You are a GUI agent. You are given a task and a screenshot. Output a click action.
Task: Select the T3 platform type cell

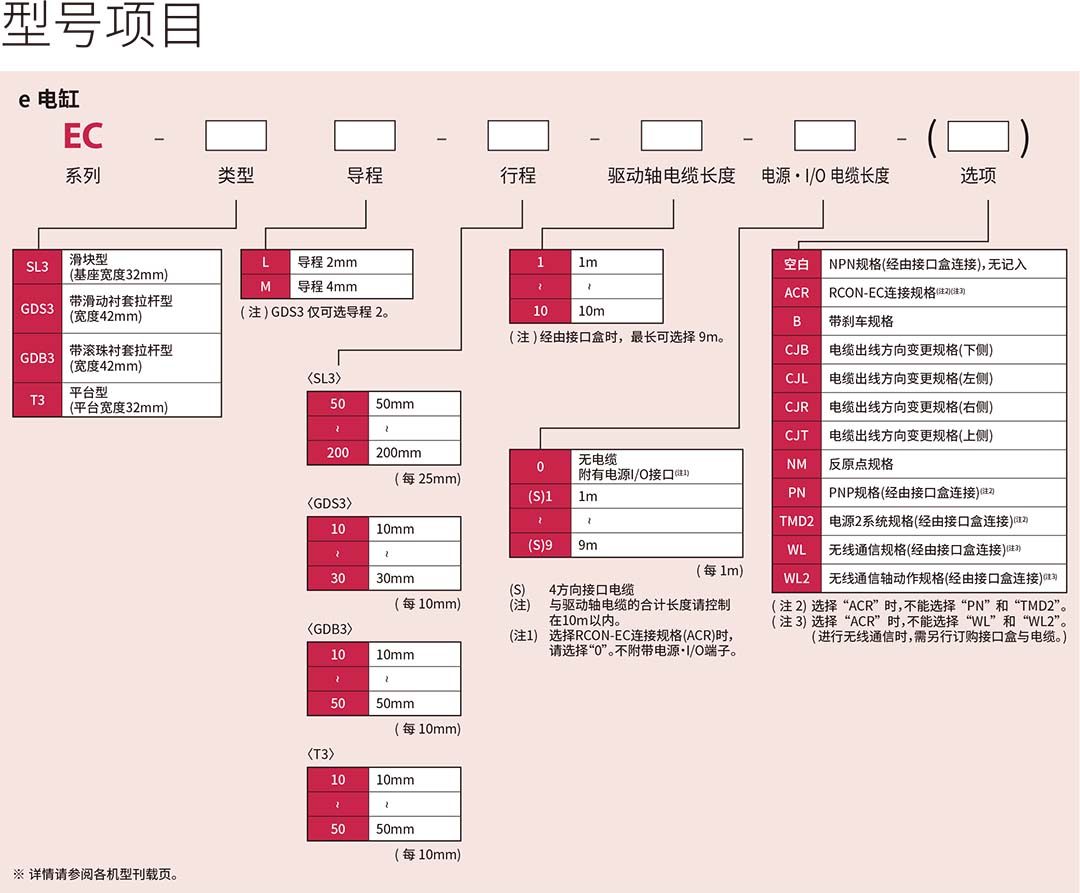click(37, 400)
